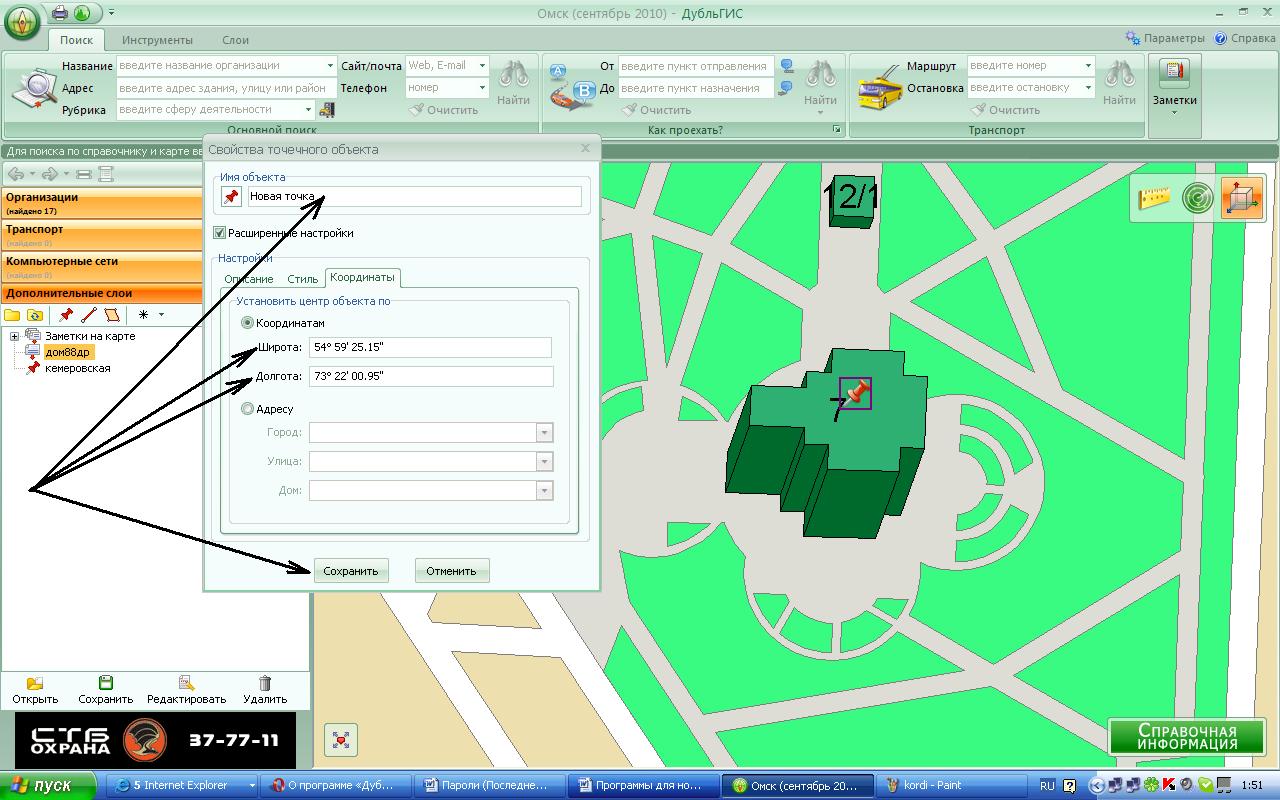
Task: Switch to the Описание tab
Action: coord(249,279)
